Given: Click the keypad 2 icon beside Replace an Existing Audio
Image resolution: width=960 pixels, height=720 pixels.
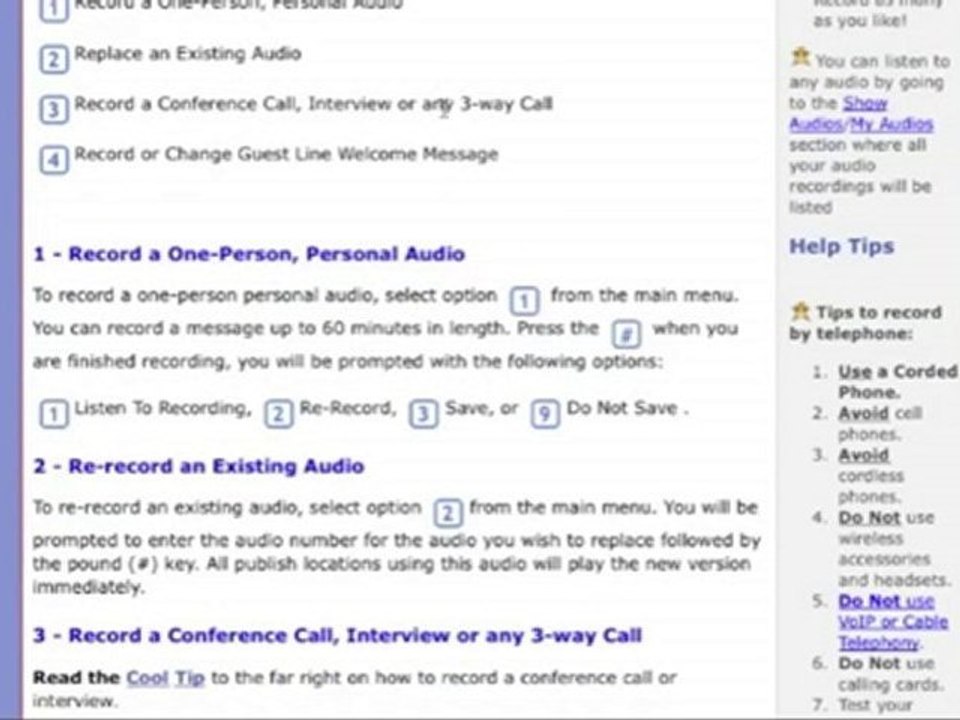Looking at the screenshot, I should (x=54, y=60).
